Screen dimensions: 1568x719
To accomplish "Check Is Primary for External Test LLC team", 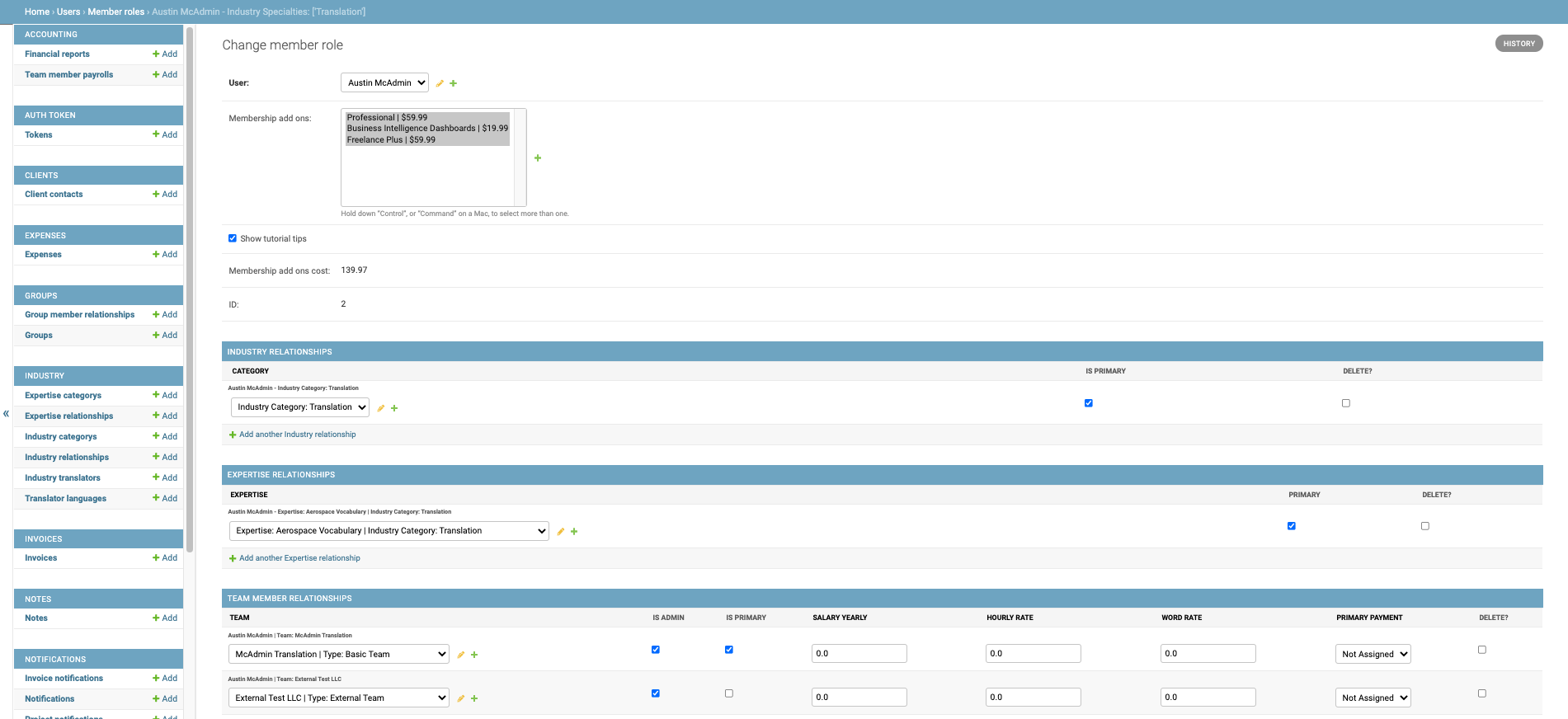I will 728,693.
